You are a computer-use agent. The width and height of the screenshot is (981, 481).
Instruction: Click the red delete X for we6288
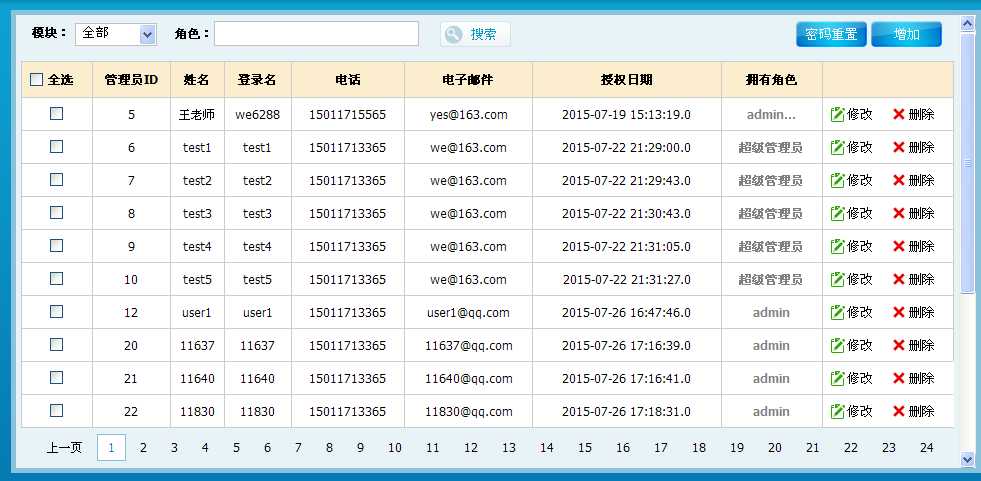click(x=898, y=114)
